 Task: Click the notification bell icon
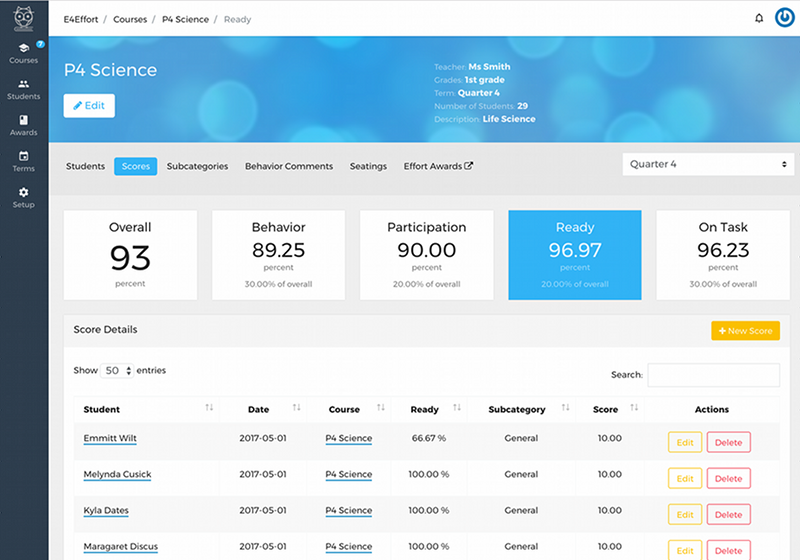click(x=758, y=19)
